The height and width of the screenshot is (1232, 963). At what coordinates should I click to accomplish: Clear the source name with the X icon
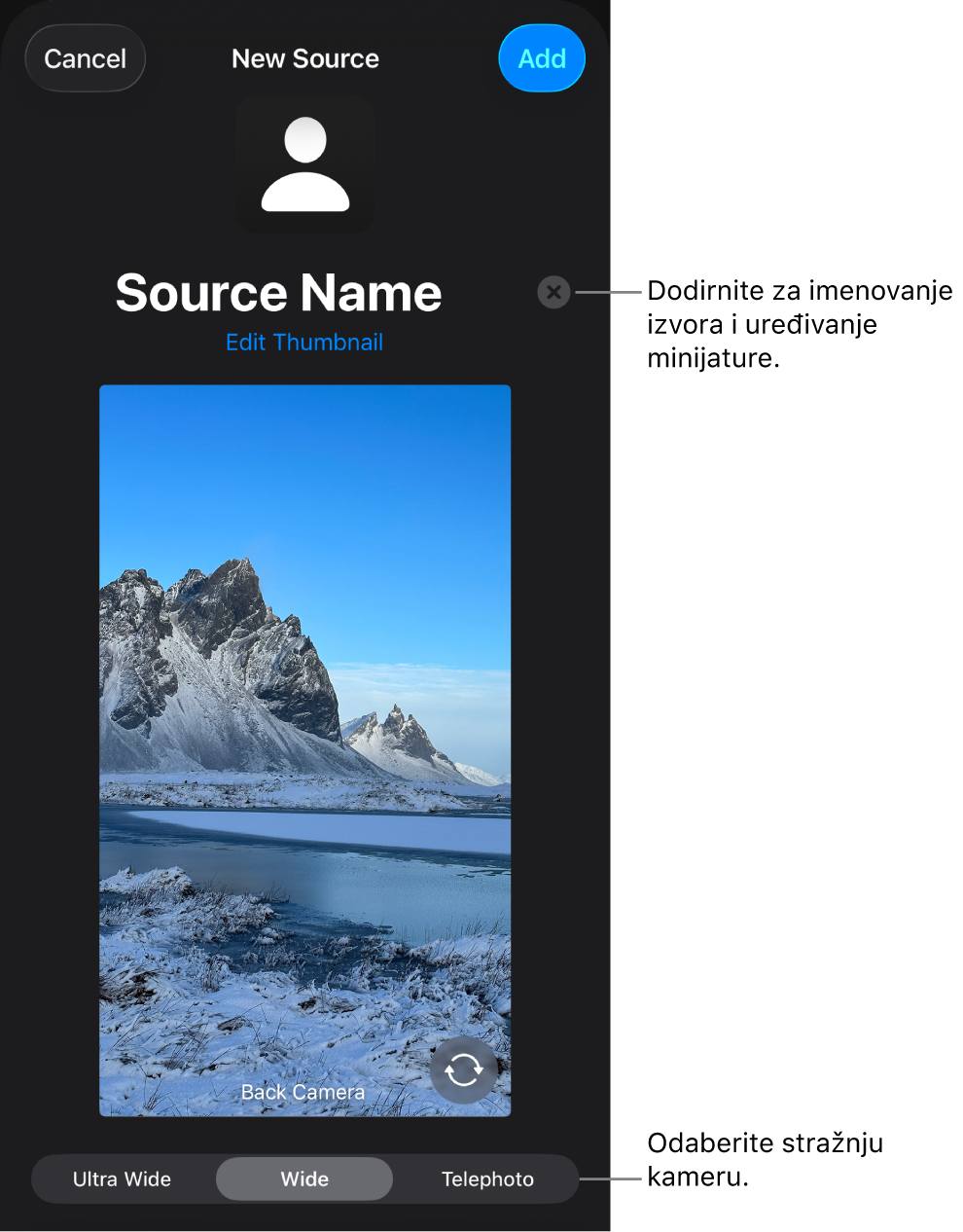point(553,292)
